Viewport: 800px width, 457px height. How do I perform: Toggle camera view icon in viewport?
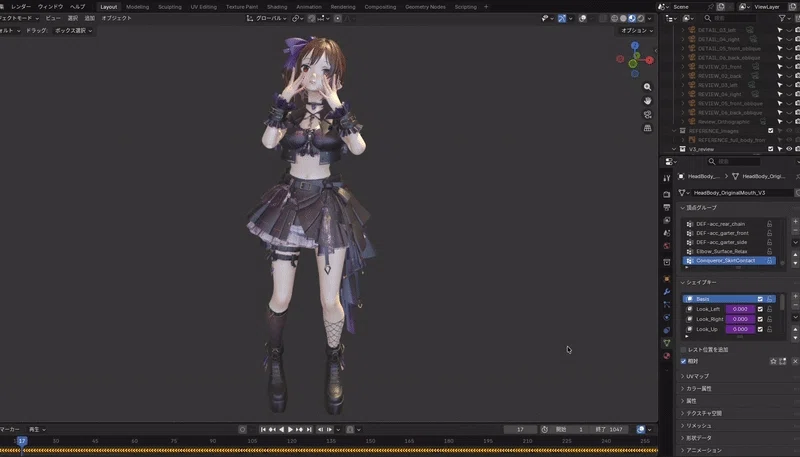pos(647,114)
